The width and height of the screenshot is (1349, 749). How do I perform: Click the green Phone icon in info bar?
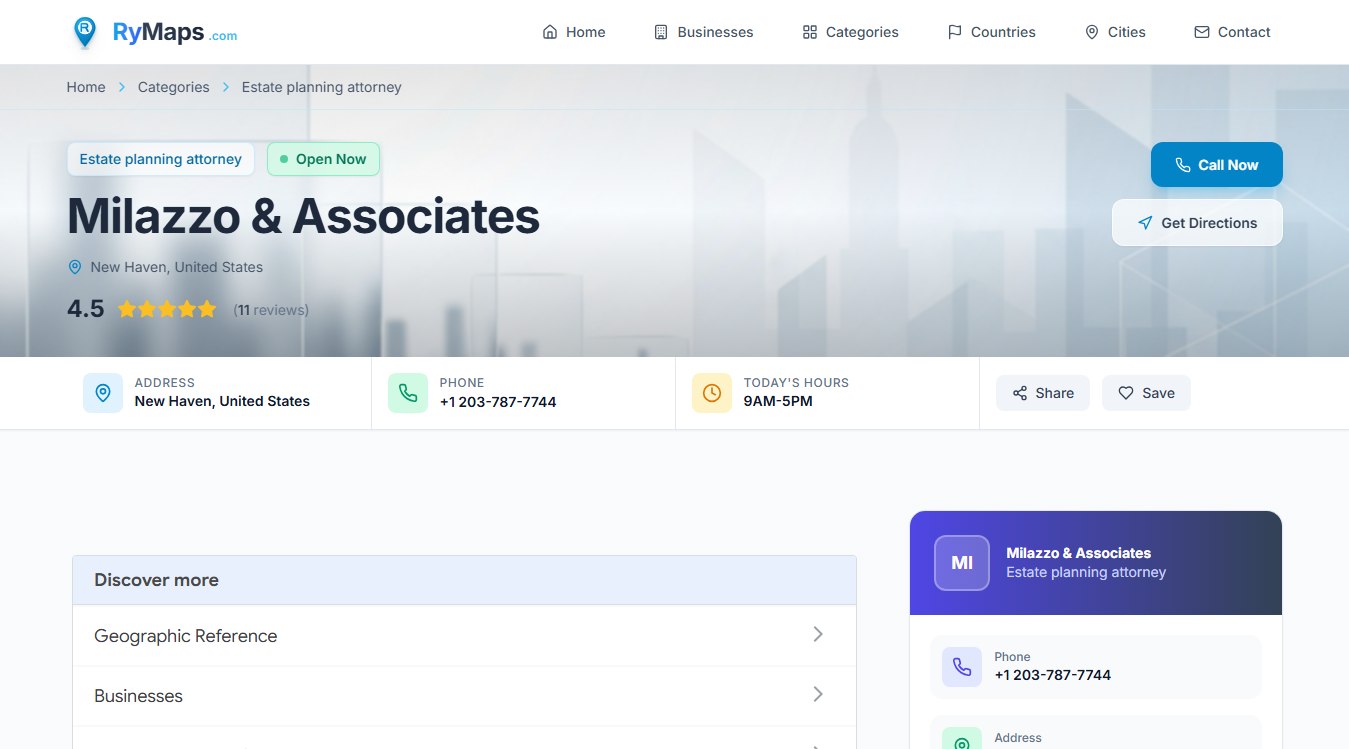point(408,393)
